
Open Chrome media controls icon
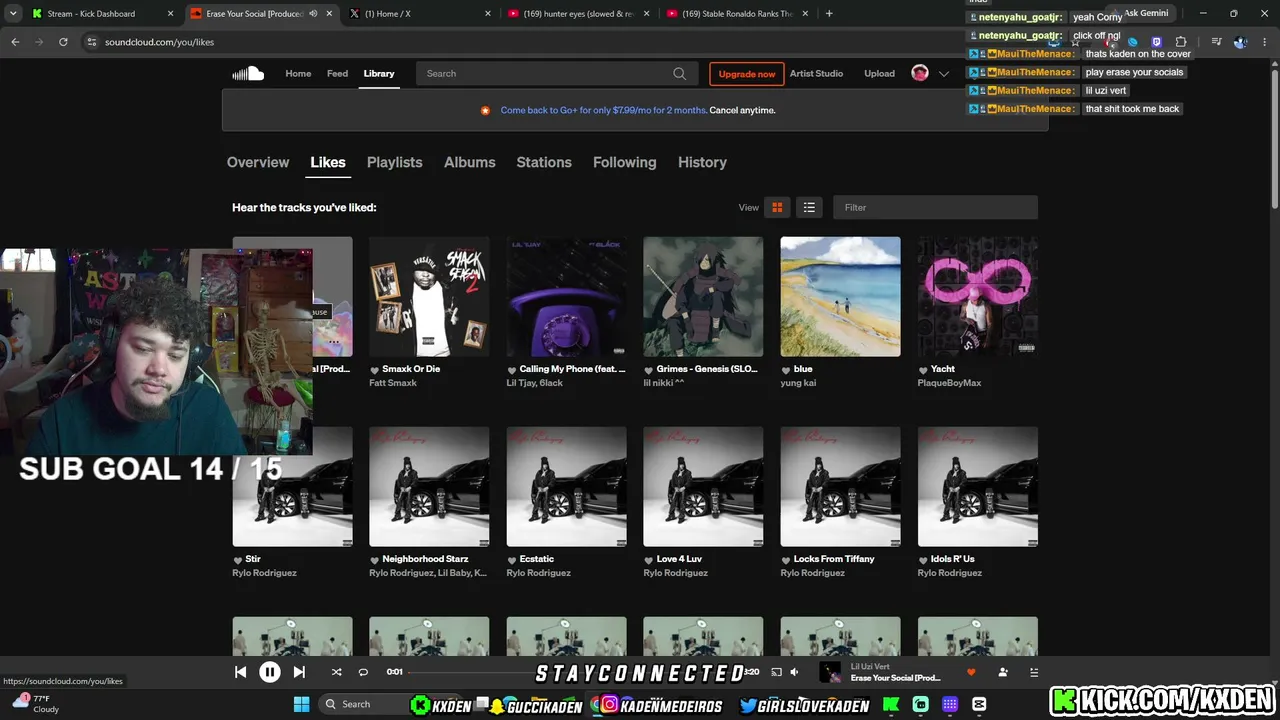tap(1216, 42)
